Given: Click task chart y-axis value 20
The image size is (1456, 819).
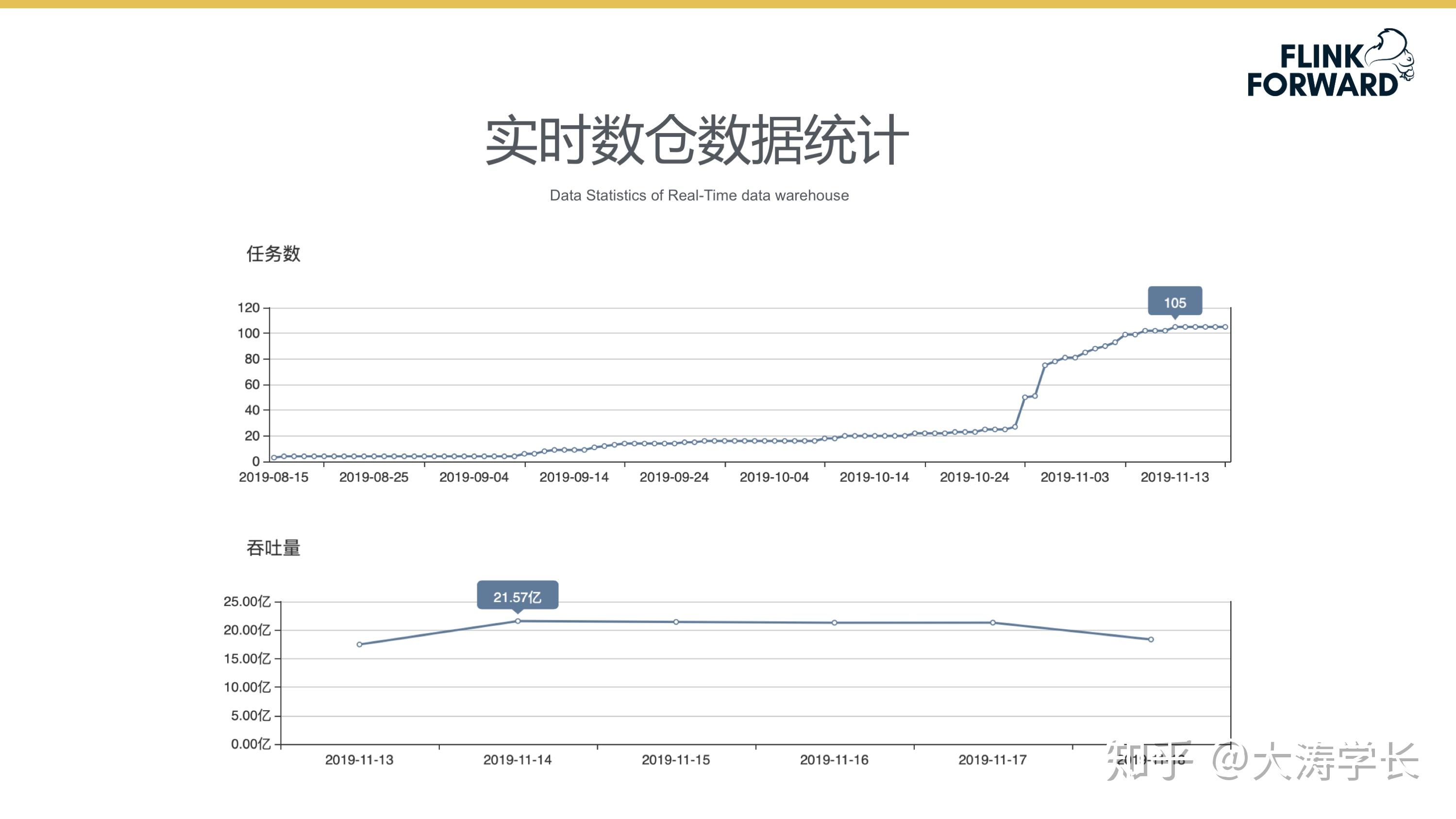Looking at the screenshot, I should 252,436.
